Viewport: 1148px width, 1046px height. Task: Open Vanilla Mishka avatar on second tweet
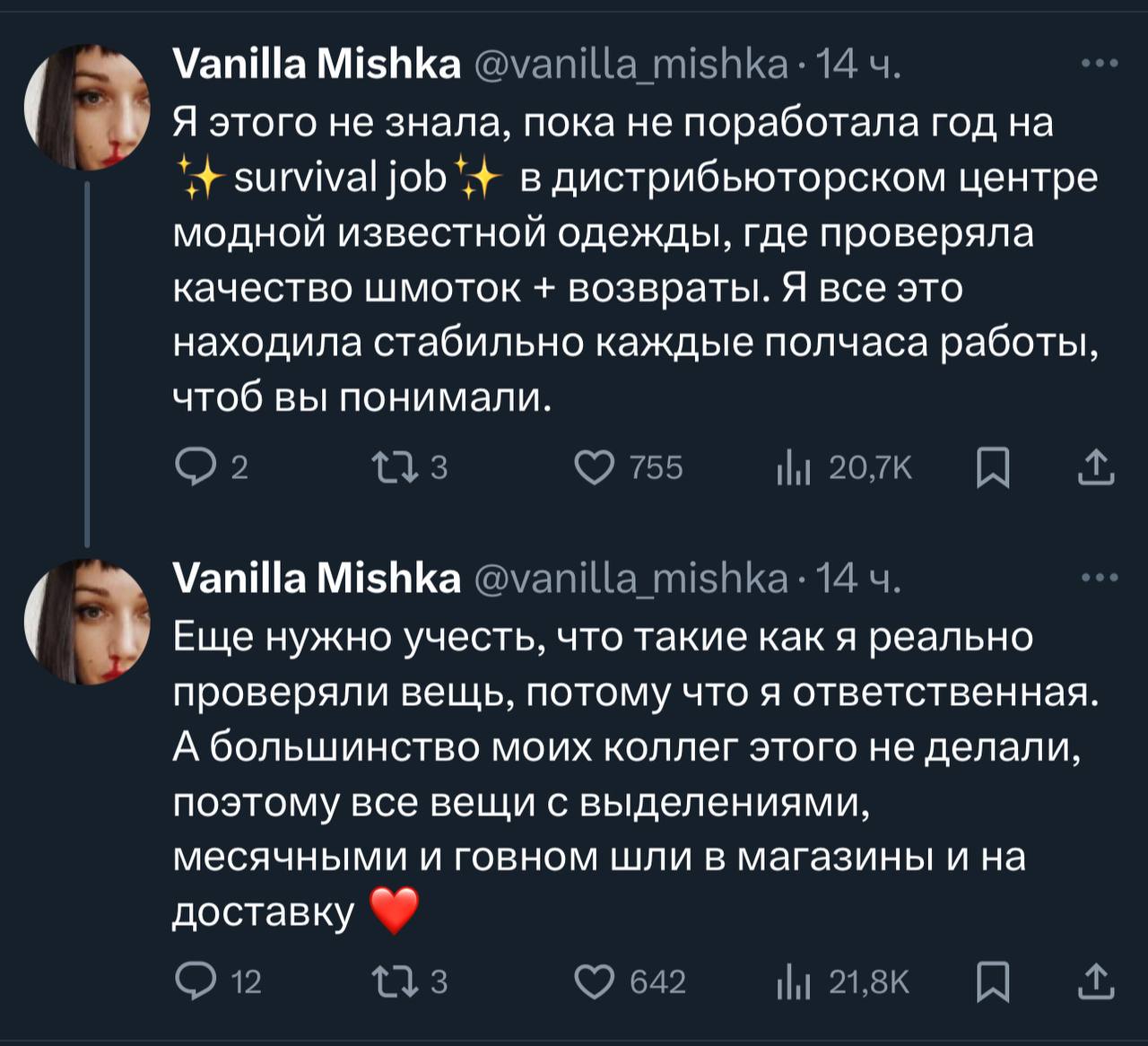[87, 622]
